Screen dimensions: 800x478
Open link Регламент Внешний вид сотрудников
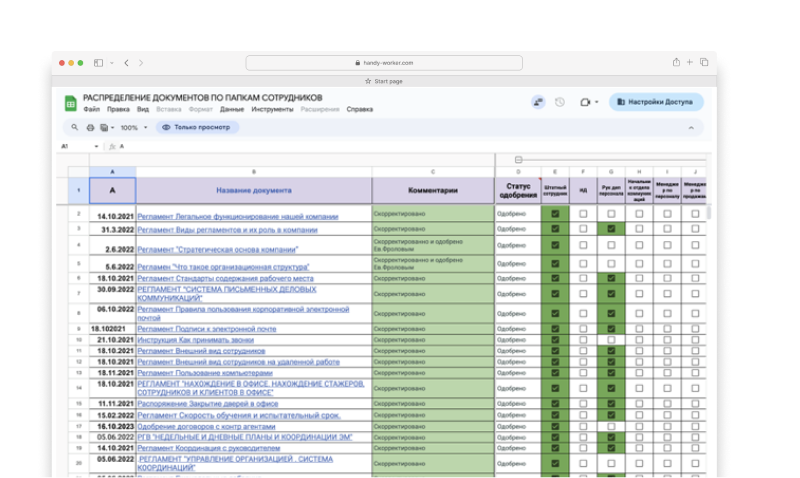coord(201,351)
